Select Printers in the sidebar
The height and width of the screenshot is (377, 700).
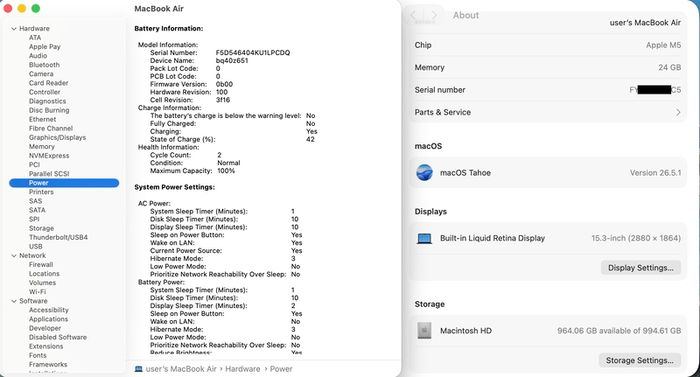[41, 192]
